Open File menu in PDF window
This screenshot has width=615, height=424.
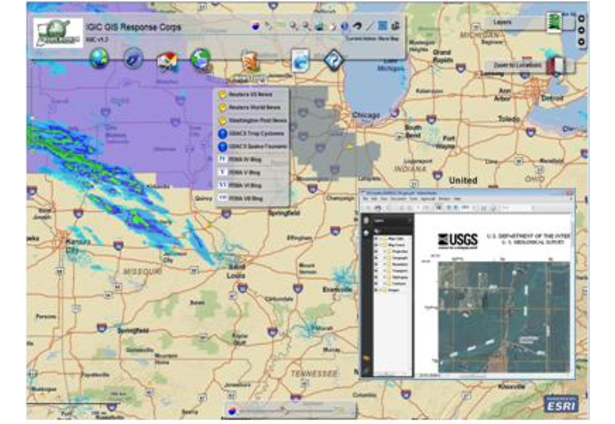[x=366, y=199]
